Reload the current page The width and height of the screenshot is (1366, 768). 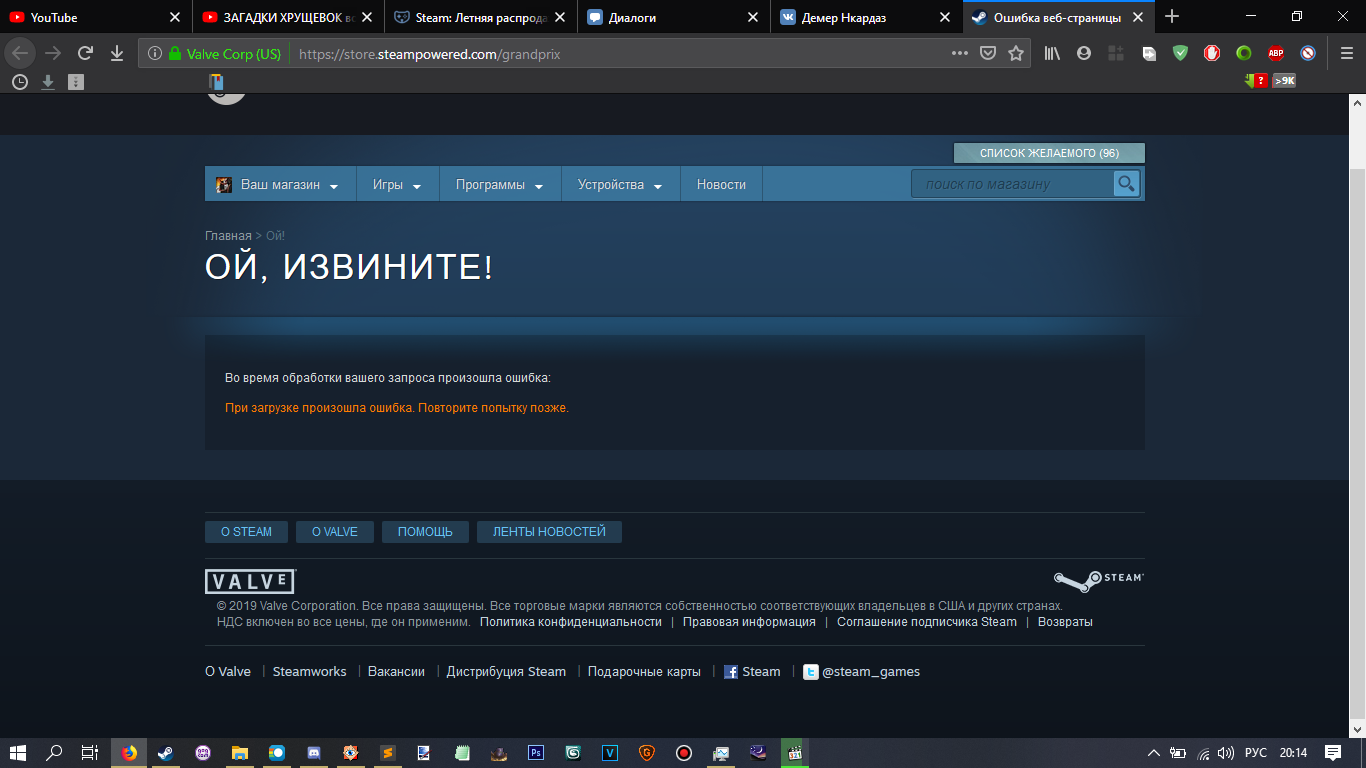[85, 54]
